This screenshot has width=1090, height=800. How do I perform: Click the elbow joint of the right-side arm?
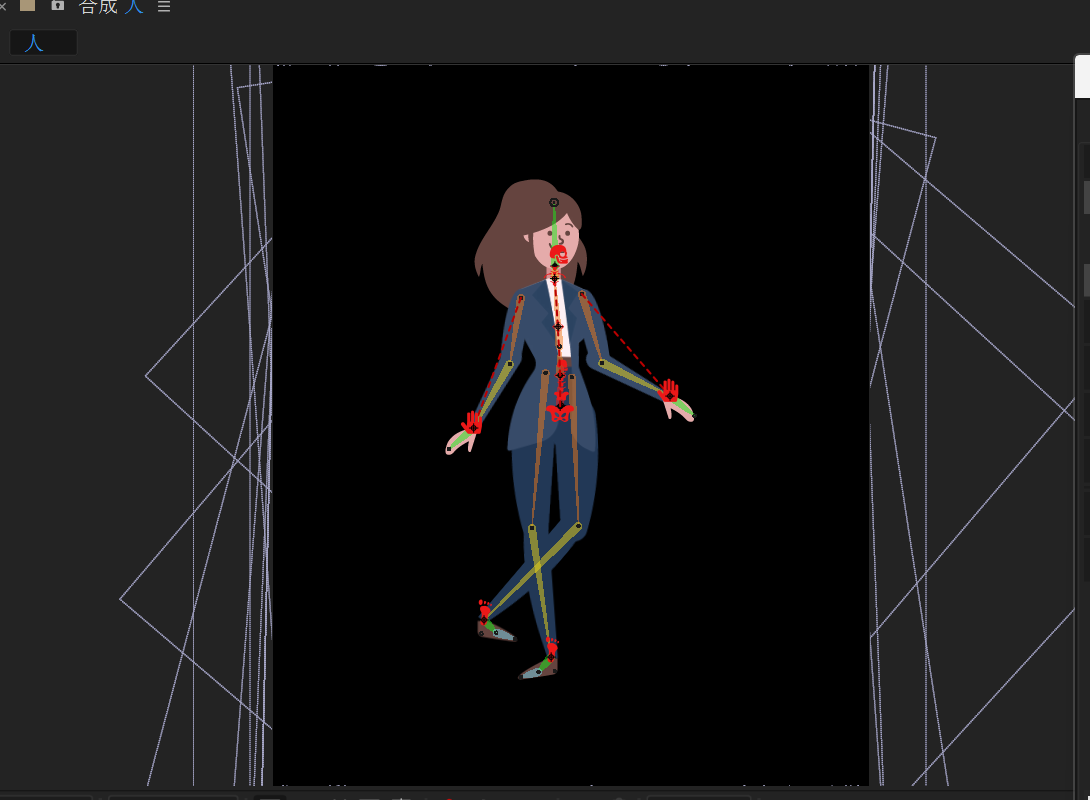pyautogui.click(x=602, y=362)
